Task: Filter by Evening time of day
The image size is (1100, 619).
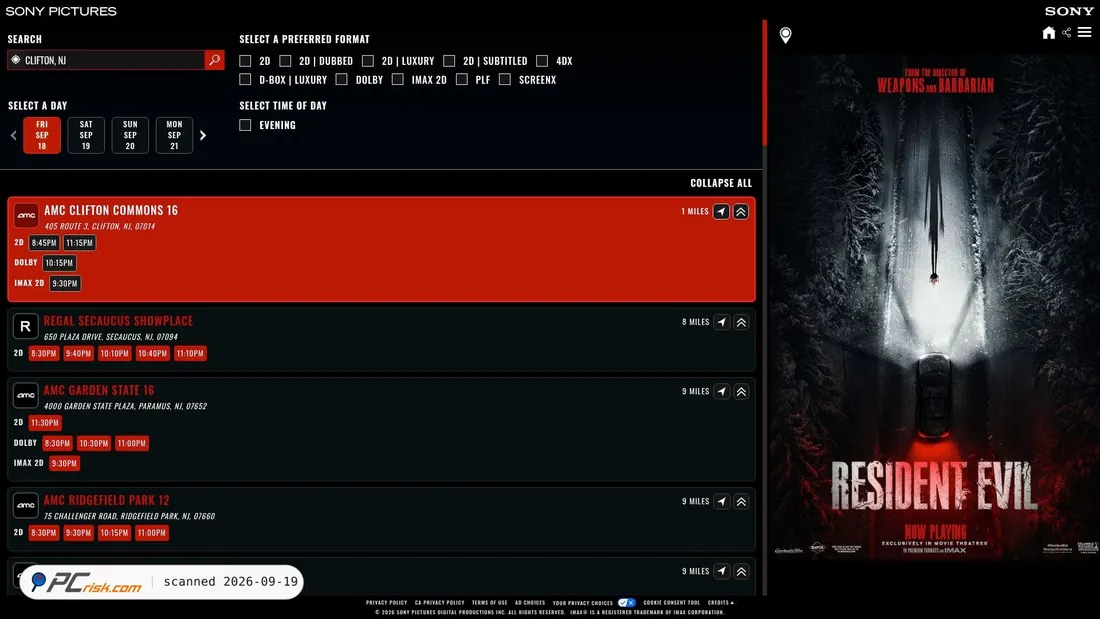Action: coord(245,125)
